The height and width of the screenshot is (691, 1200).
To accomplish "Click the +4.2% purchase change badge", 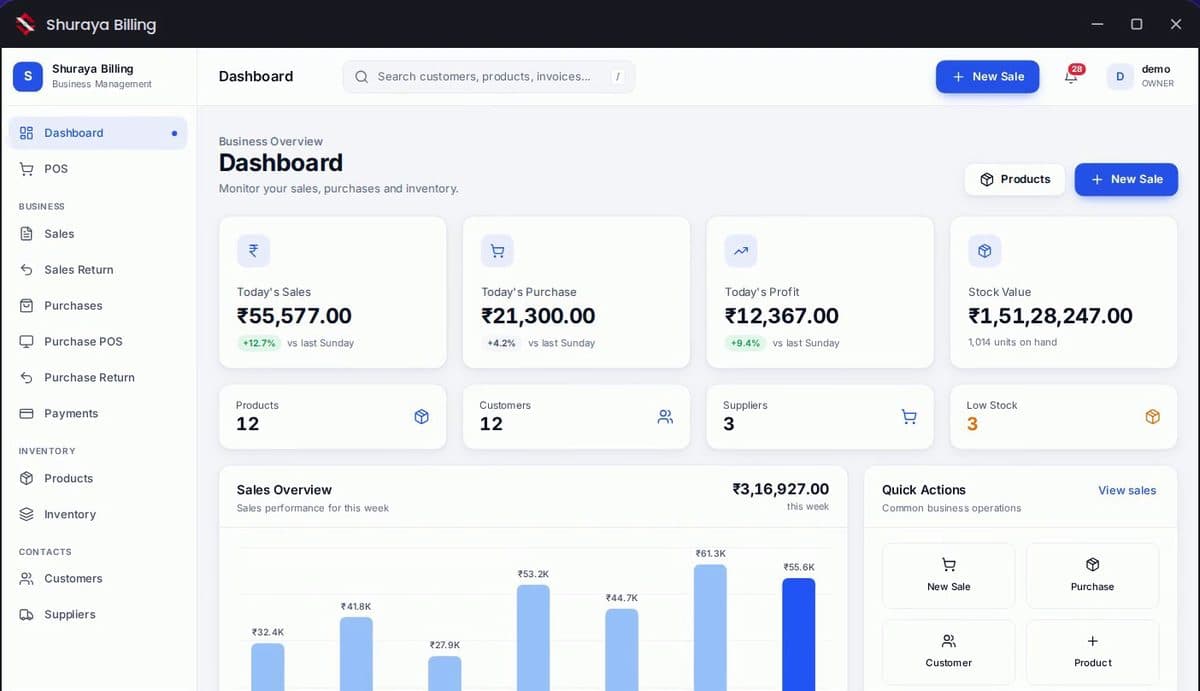I will (x=501, y=343).
